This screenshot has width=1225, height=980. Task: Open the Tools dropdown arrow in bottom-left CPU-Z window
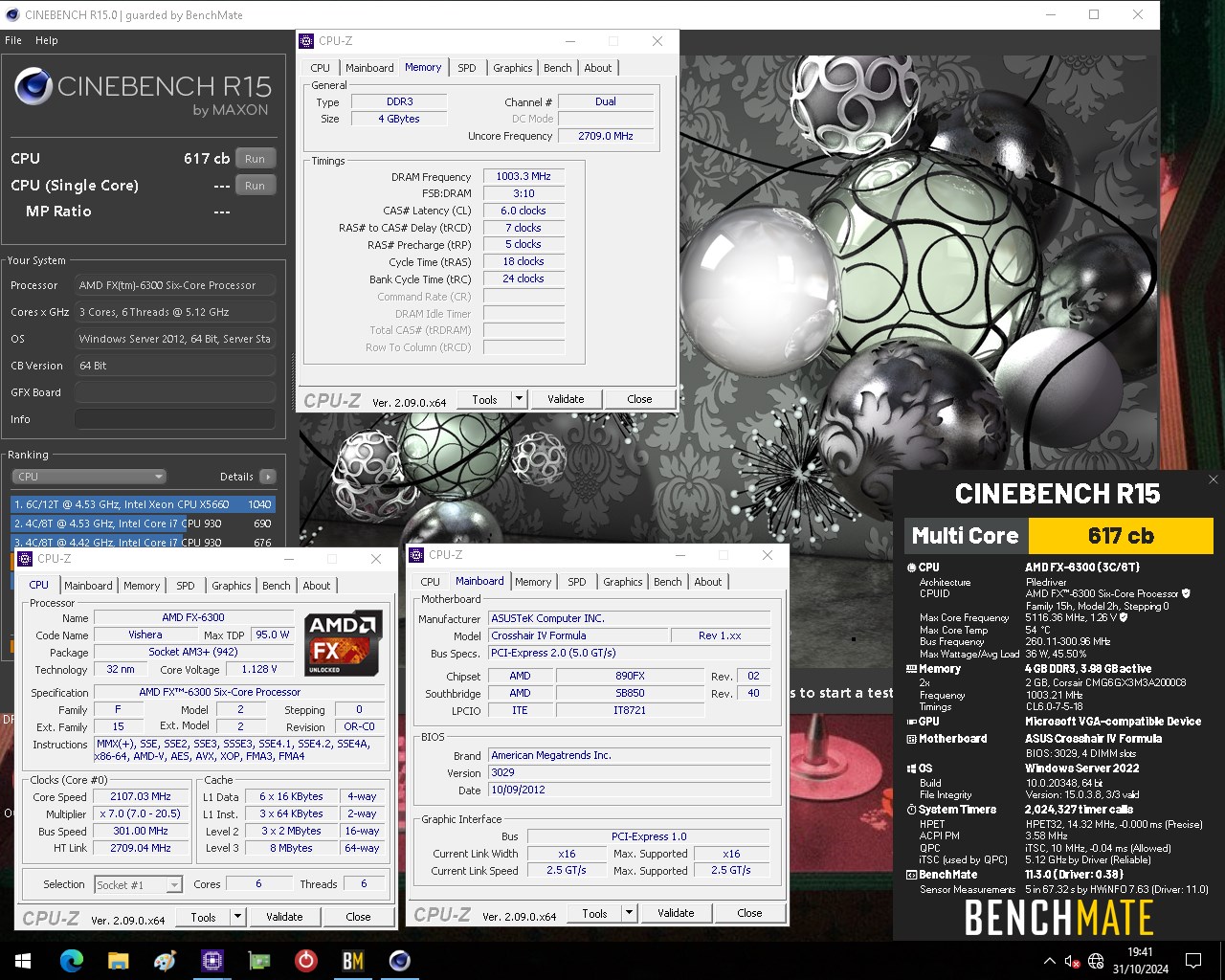[238, 917]
